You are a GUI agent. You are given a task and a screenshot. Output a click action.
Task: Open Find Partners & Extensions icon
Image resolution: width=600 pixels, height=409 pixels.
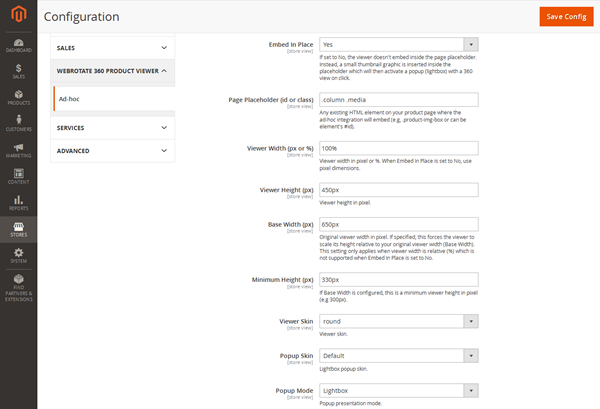coord(18,288)
